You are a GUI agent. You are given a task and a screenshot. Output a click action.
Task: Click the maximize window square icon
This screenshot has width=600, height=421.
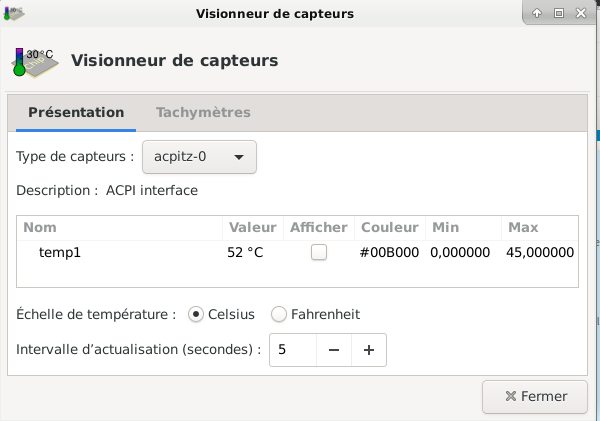click(x=559, y=13)
